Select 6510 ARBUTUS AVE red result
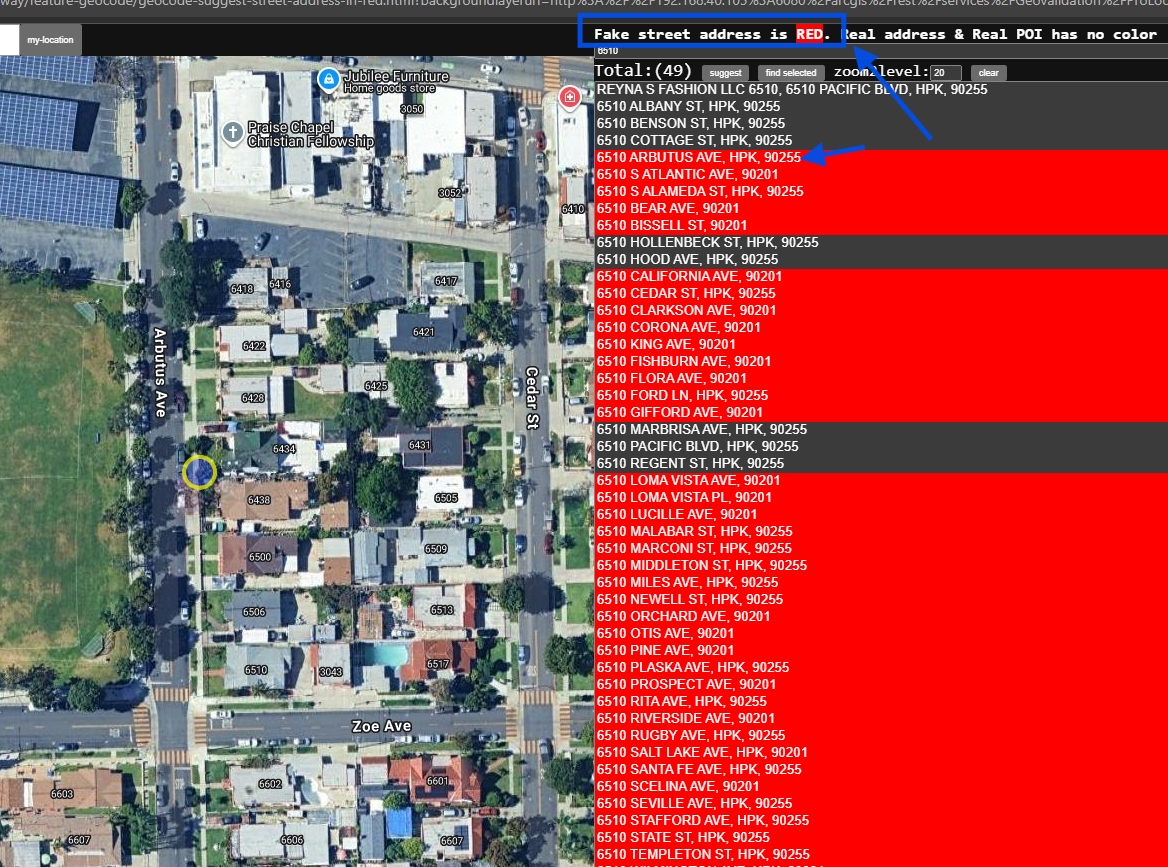 click(699, 157)
